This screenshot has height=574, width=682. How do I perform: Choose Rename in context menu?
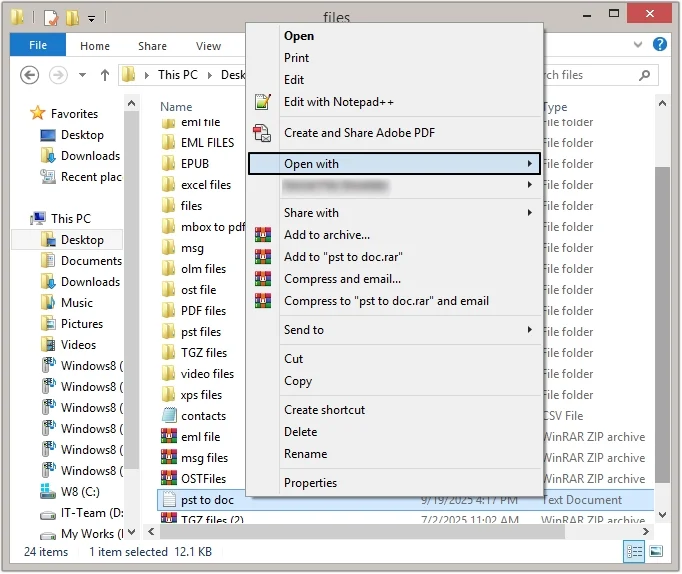394,454
